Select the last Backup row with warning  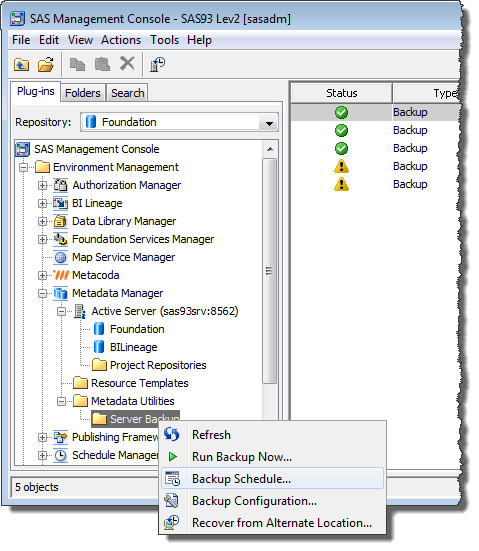[375, 184]
